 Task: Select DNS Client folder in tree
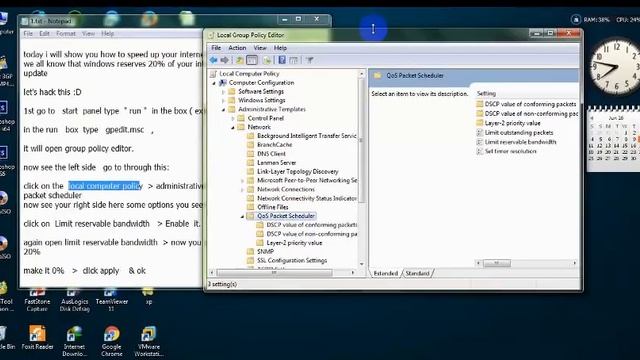click(x=267, y=154)
